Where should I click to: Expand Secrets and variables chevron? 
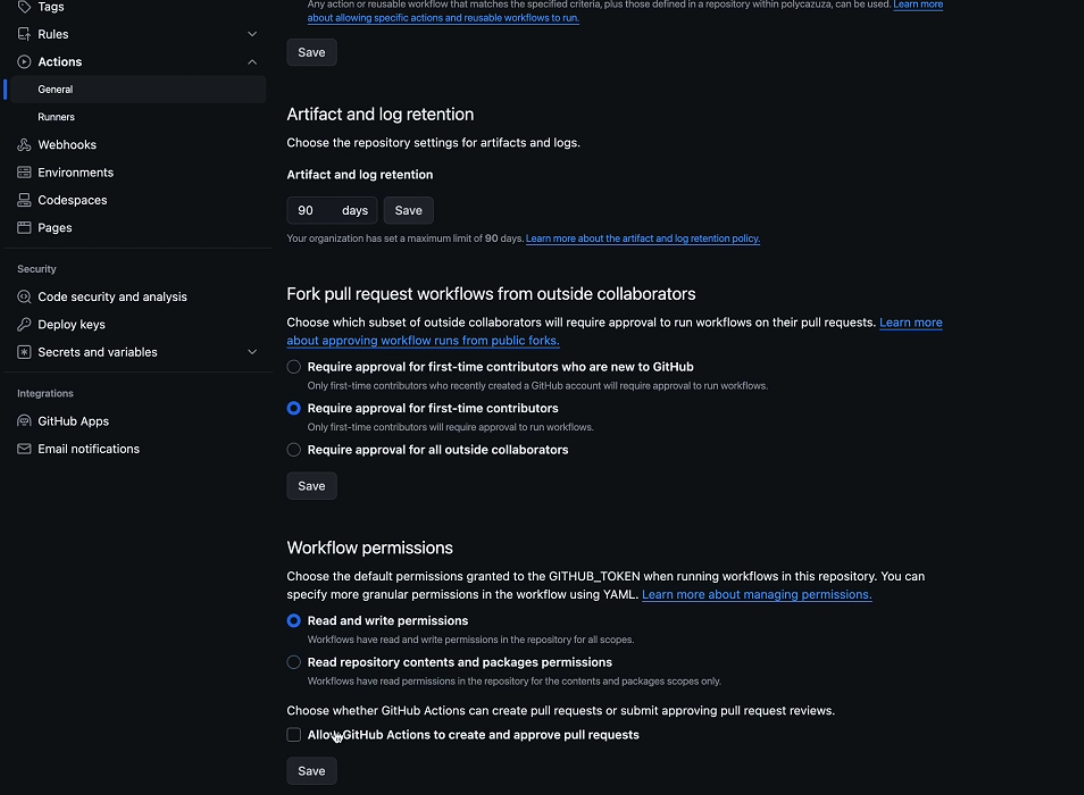(x=252, y=352)
